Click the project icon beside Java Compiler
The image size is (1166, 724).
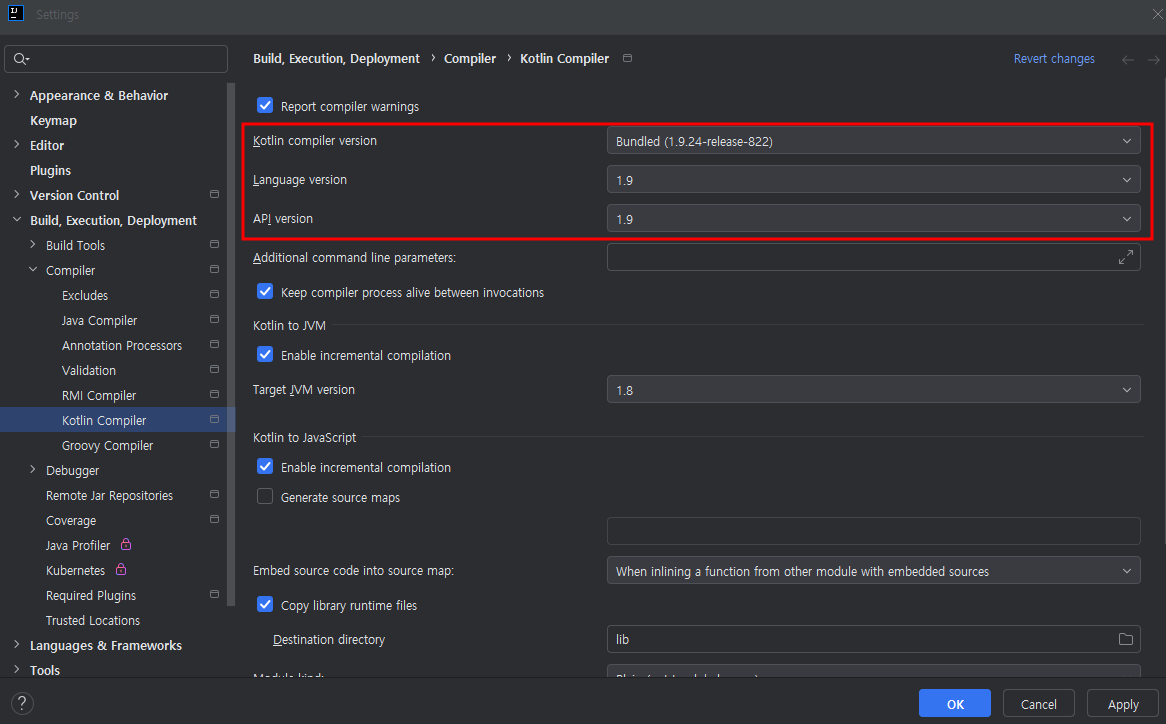[214, 319]
